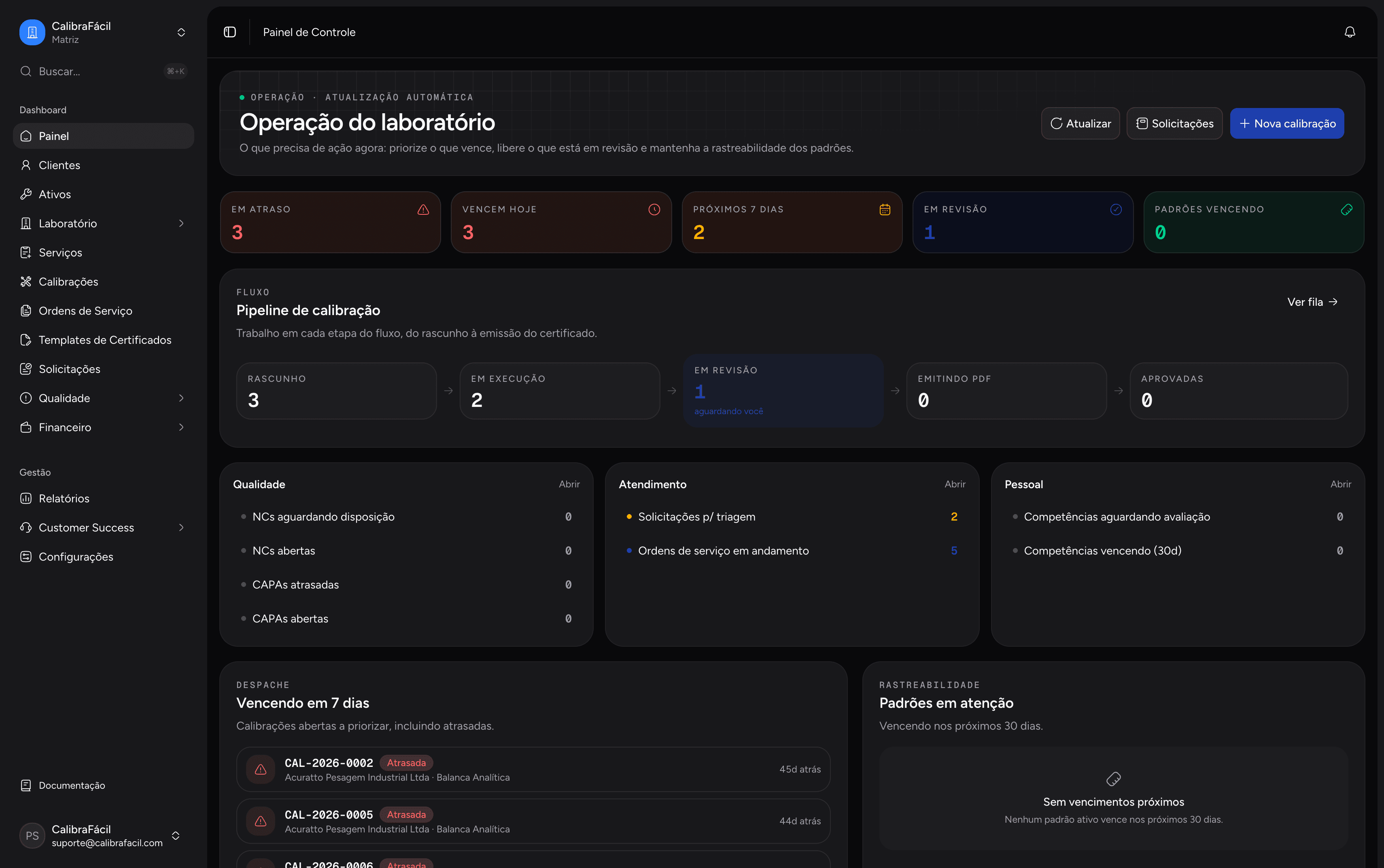
Task: Open the CAL-2026-0002 calibration row
Action: (533, 769)
